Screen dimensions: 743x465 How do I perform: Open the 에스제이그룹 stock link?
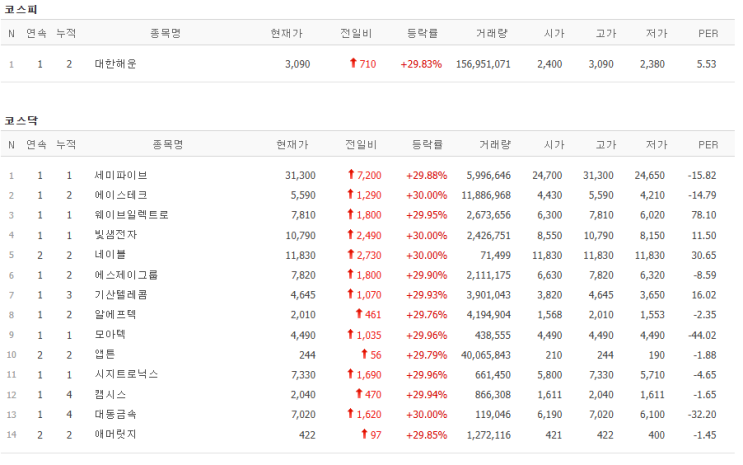click(126, 275)
